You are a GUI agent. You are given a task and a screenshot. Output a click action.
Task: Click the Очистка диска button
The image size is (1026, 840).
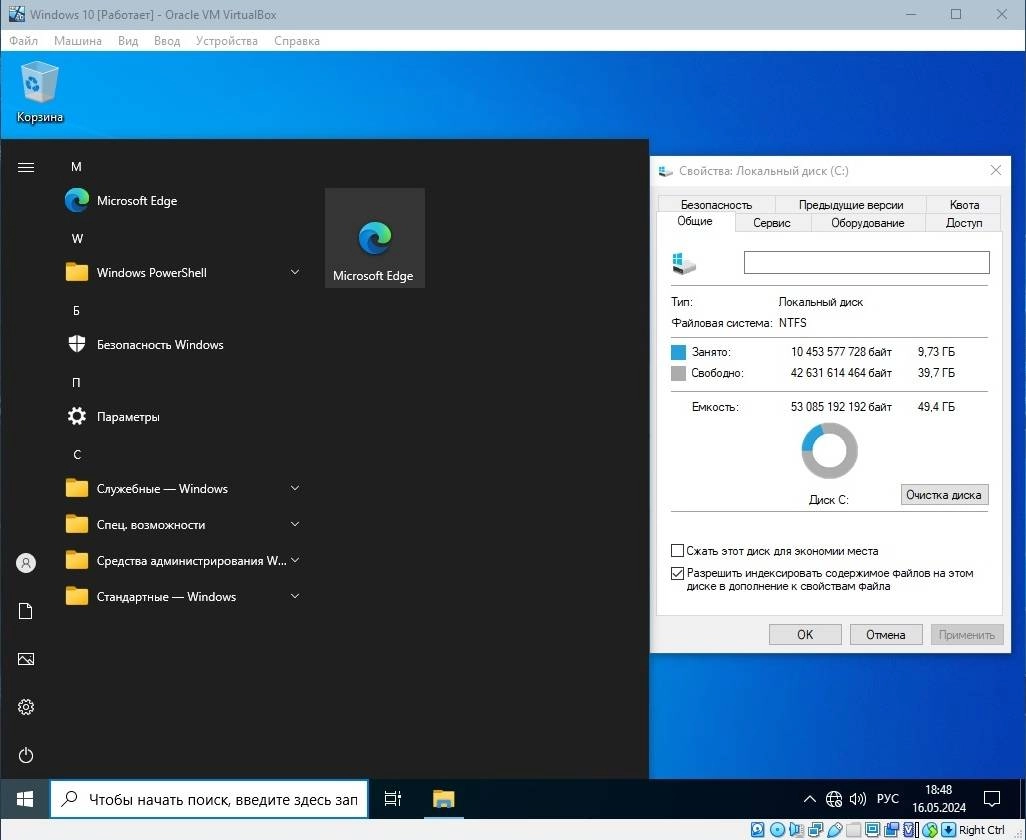click(944, 495)
